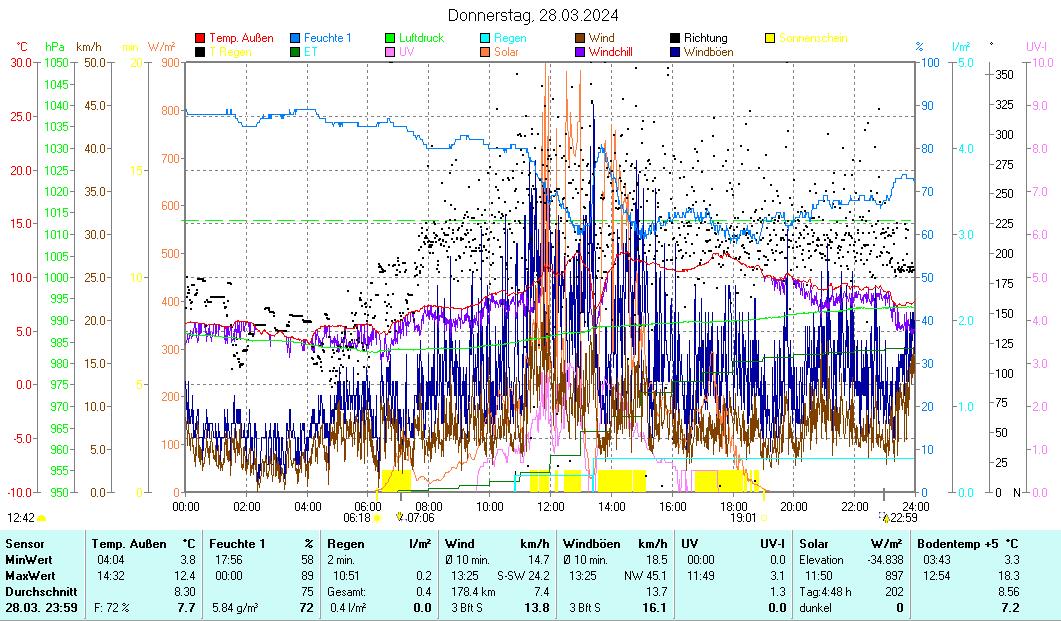The height and width of the screenshot is (621, 1061).
Task: Click the sunrise icon next to 06:18
Action: (x=377, y=518)
